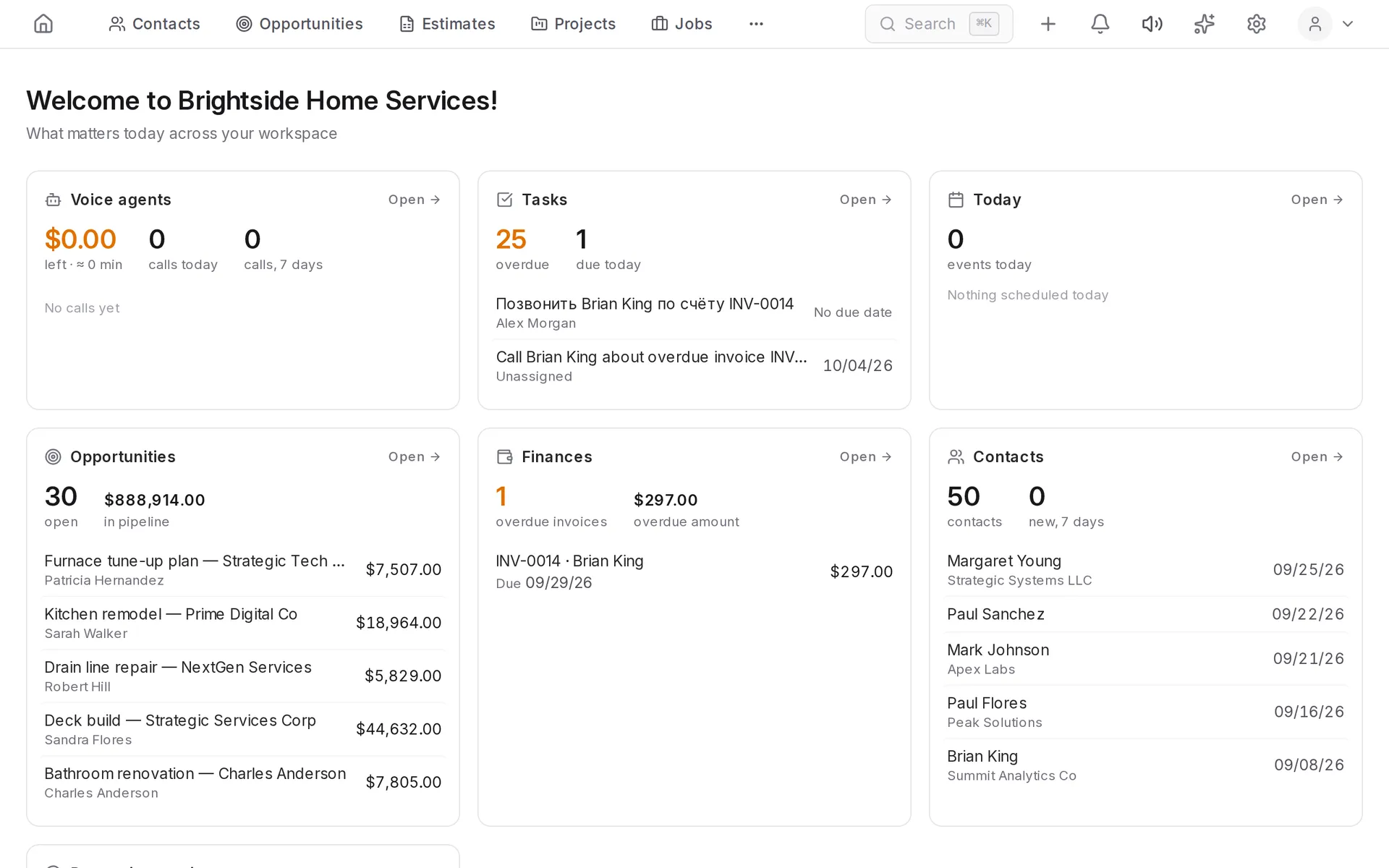The width and height of the screenshot is (1389, 868).
Task: Click the speaker voice agents icon
Action: pyautogui.click(x=1152, y=24)
